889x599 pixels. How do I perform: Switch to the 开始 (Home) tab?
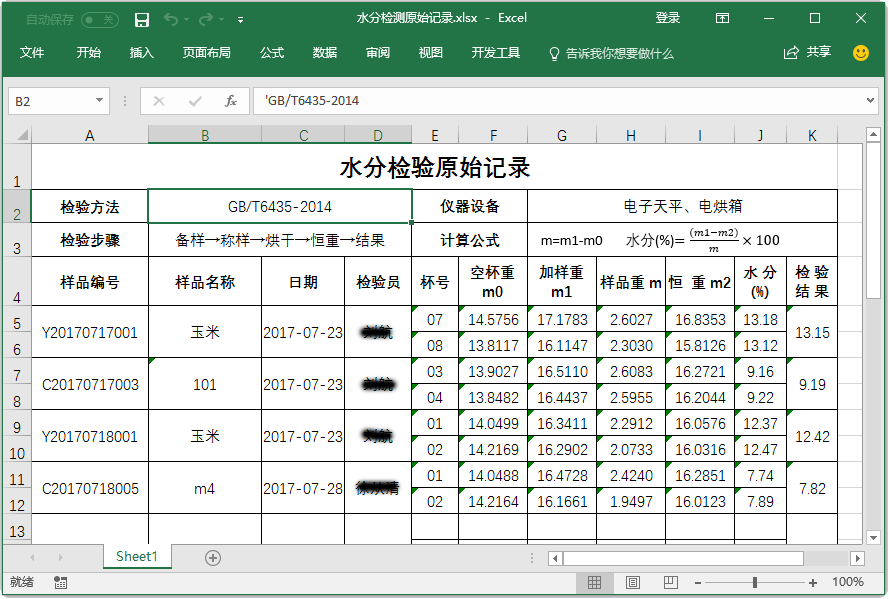[x=88, y=53]
